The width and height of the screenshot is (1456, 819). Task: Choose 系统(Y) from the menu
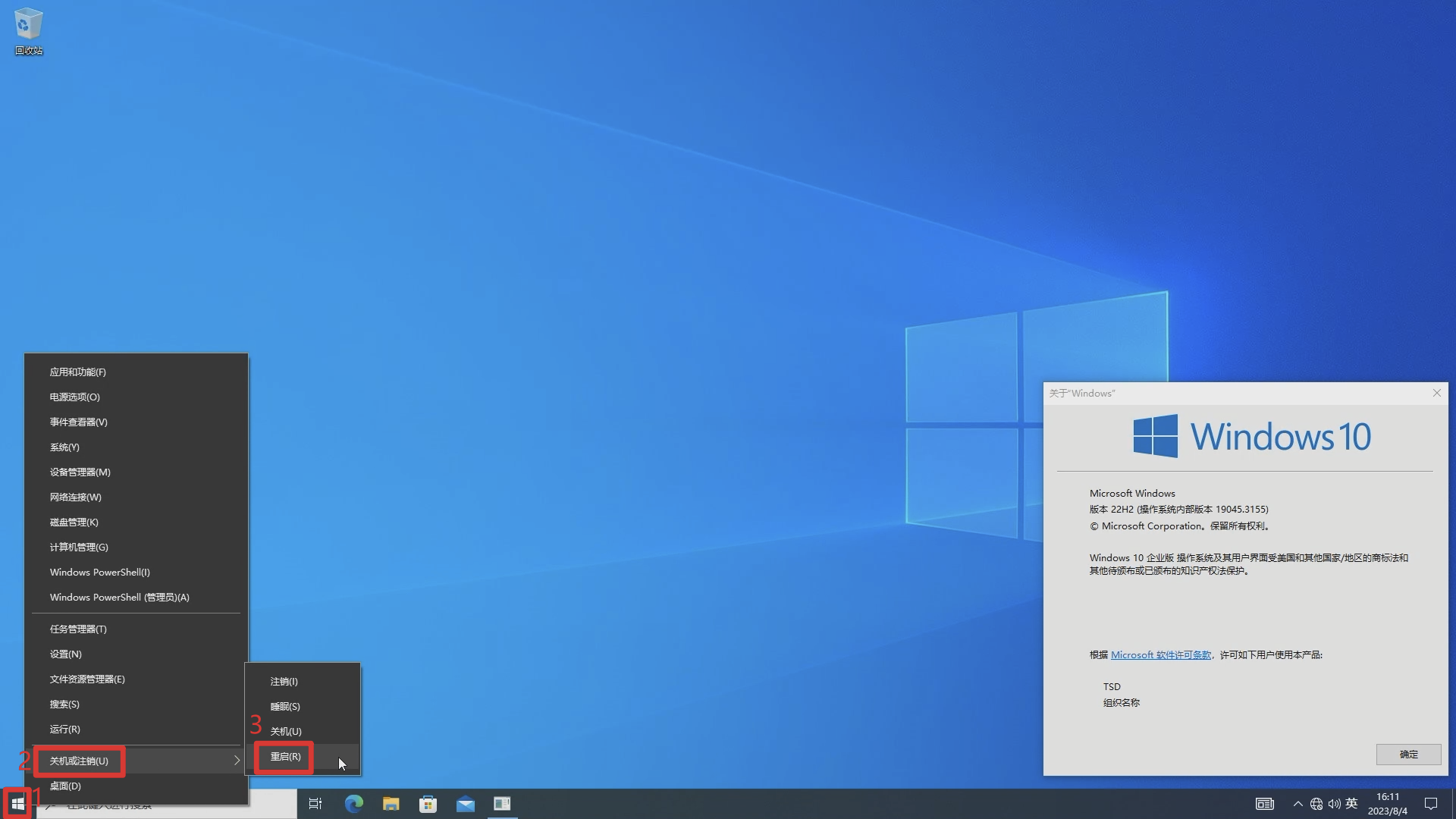pyautogui.click(x=136, y=447)
